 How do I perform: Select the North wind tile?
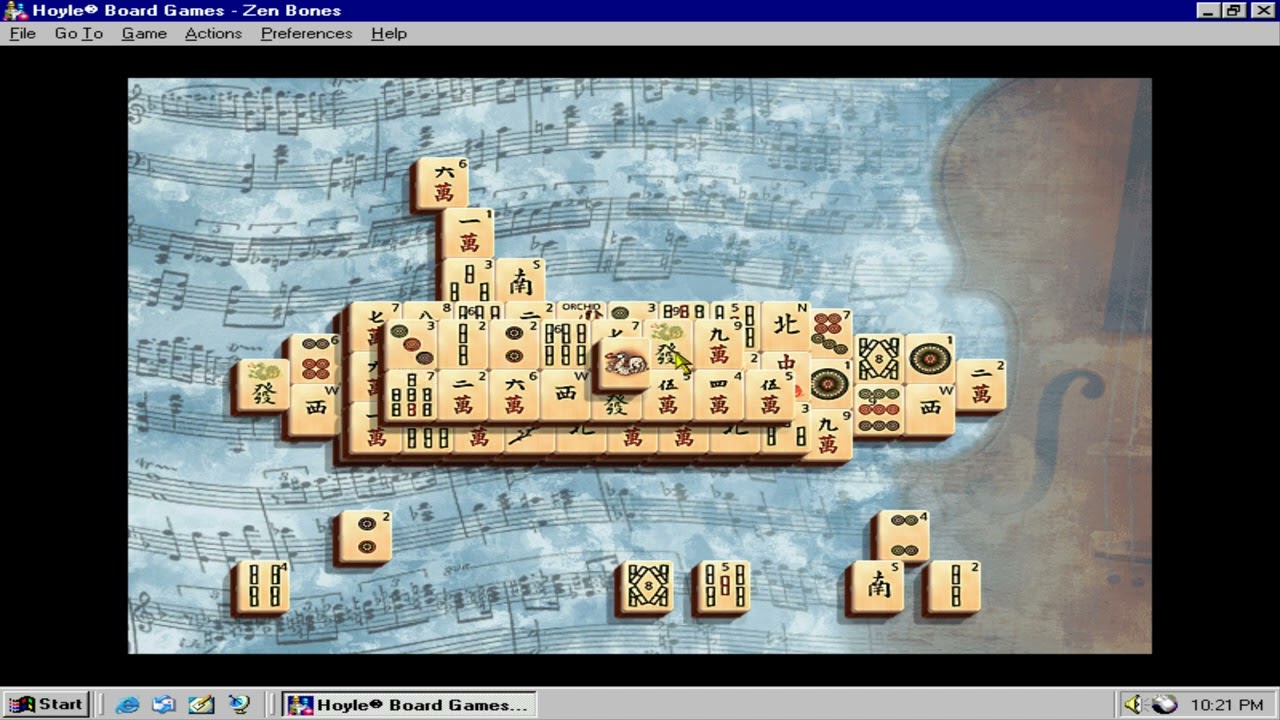tap(786, 326)
